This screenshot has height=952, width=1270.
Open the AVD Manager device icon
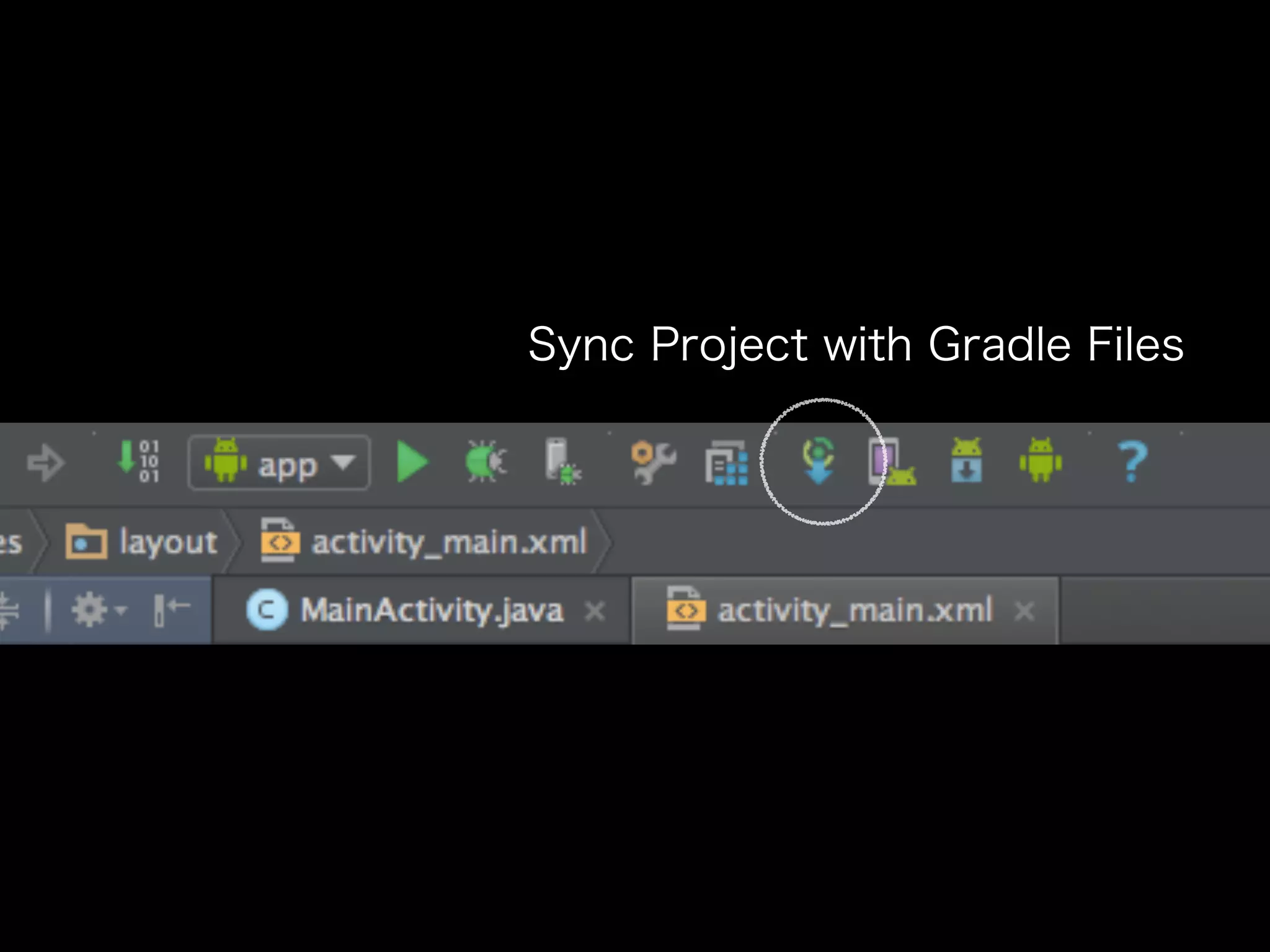tap(892, 462)
